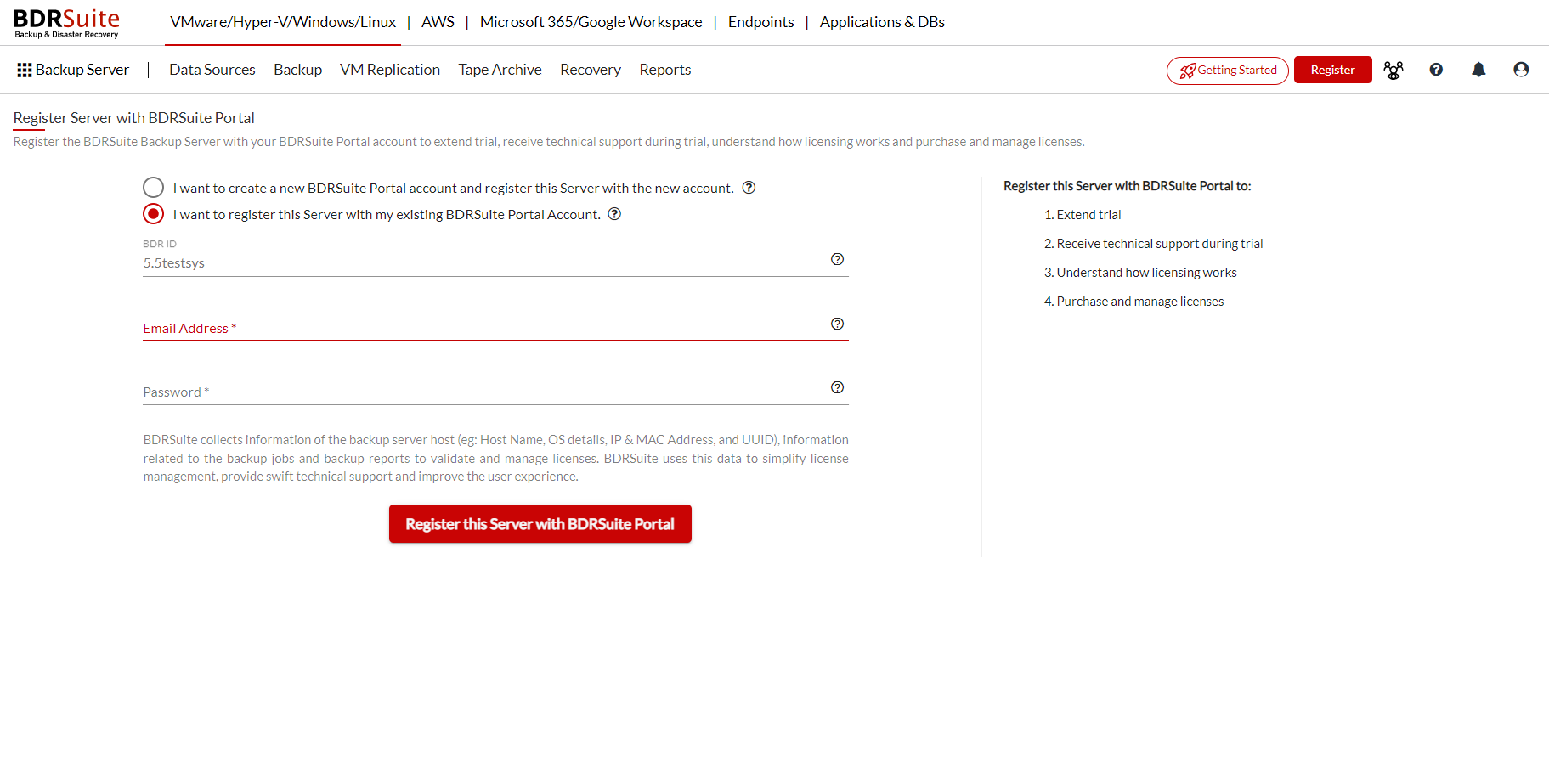This screenshot has width=1549, height=784.
Task: Open VM Replication menu
Action: point(390,70)
